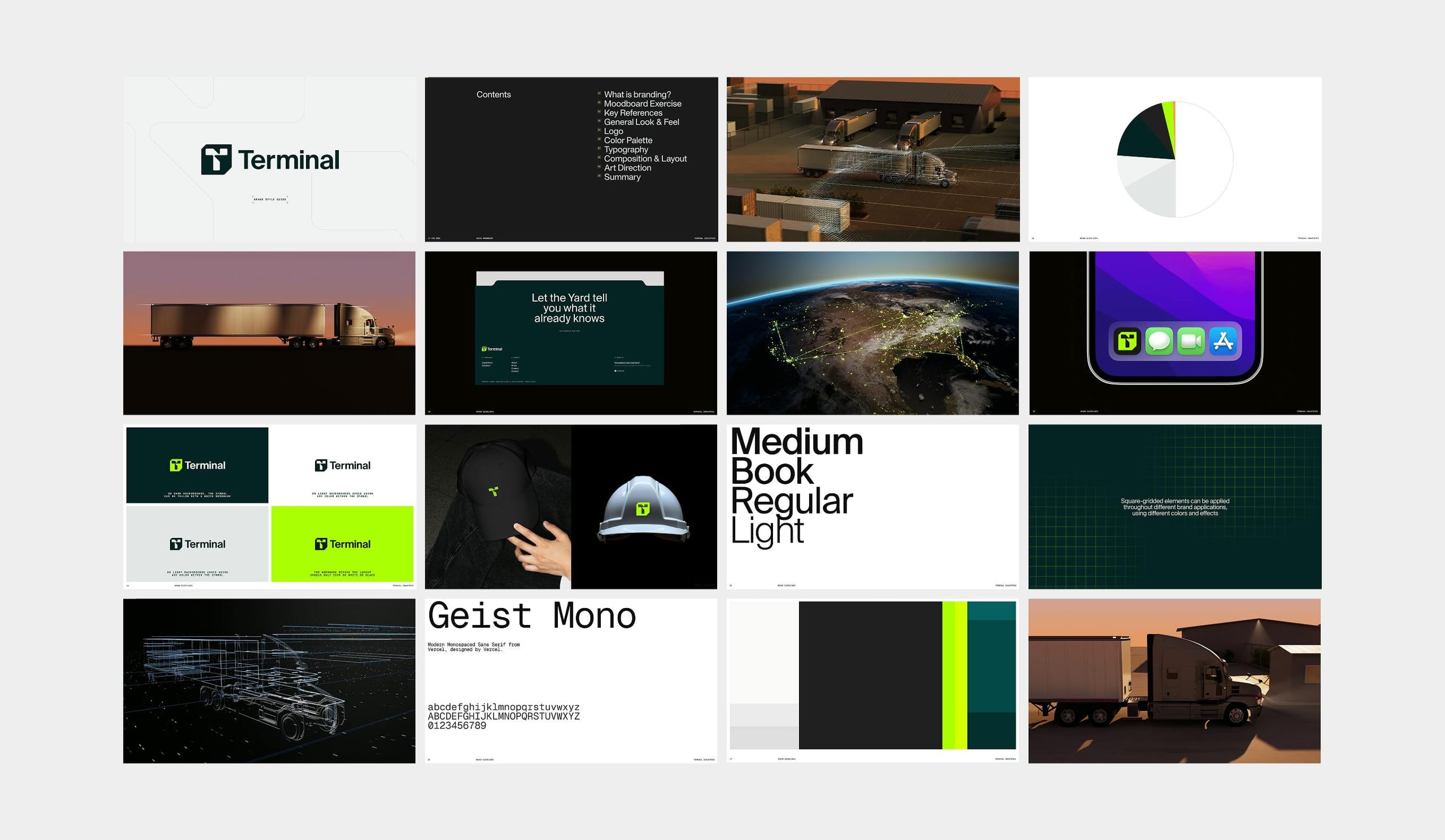Click the Terminal logo on lime green tile
This screenshot has width=1445, height=840.
342,544
